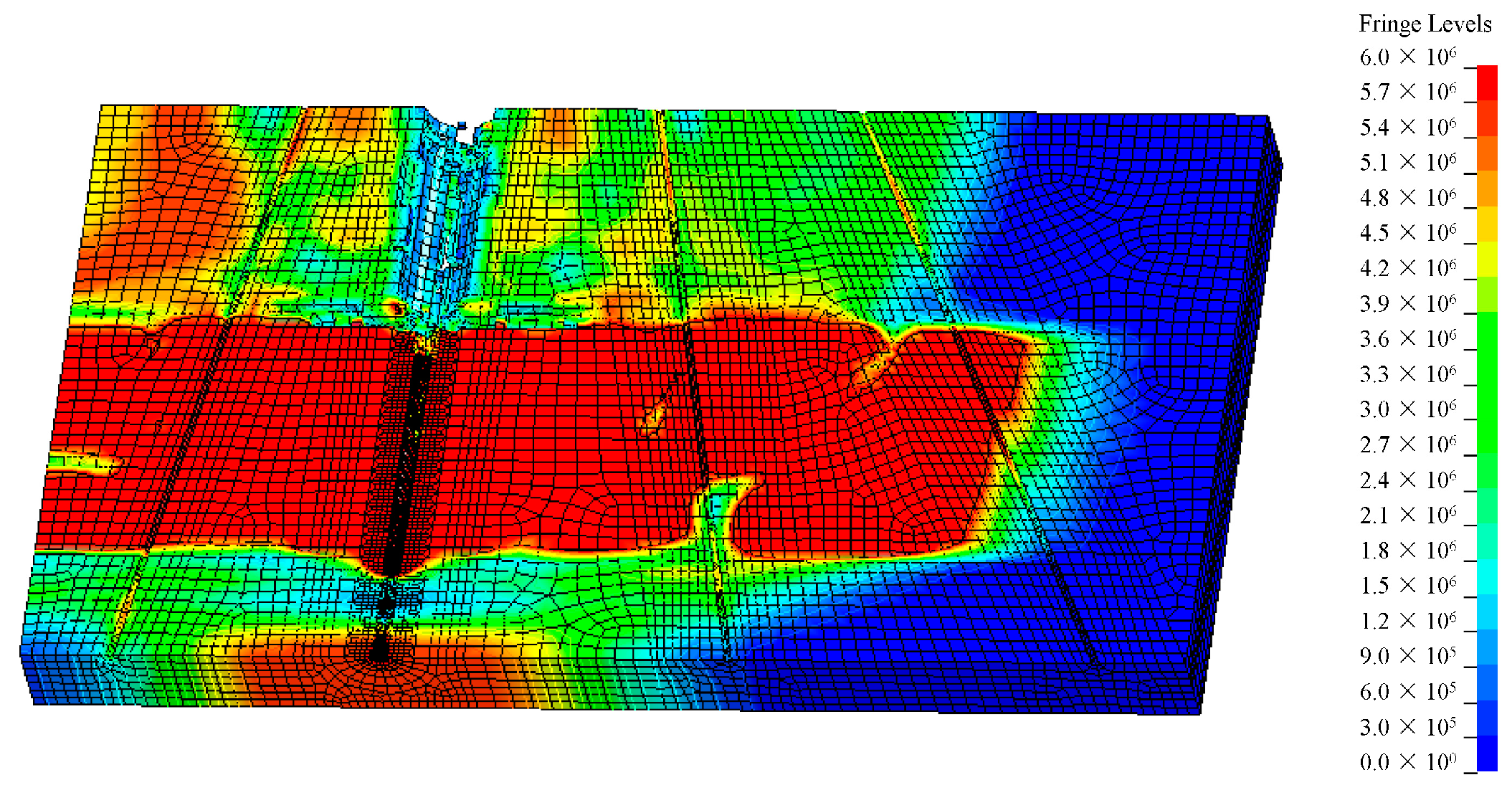
Task: Click the 0.0 × 10⁰ legend label
Action: click(1408, 761)
